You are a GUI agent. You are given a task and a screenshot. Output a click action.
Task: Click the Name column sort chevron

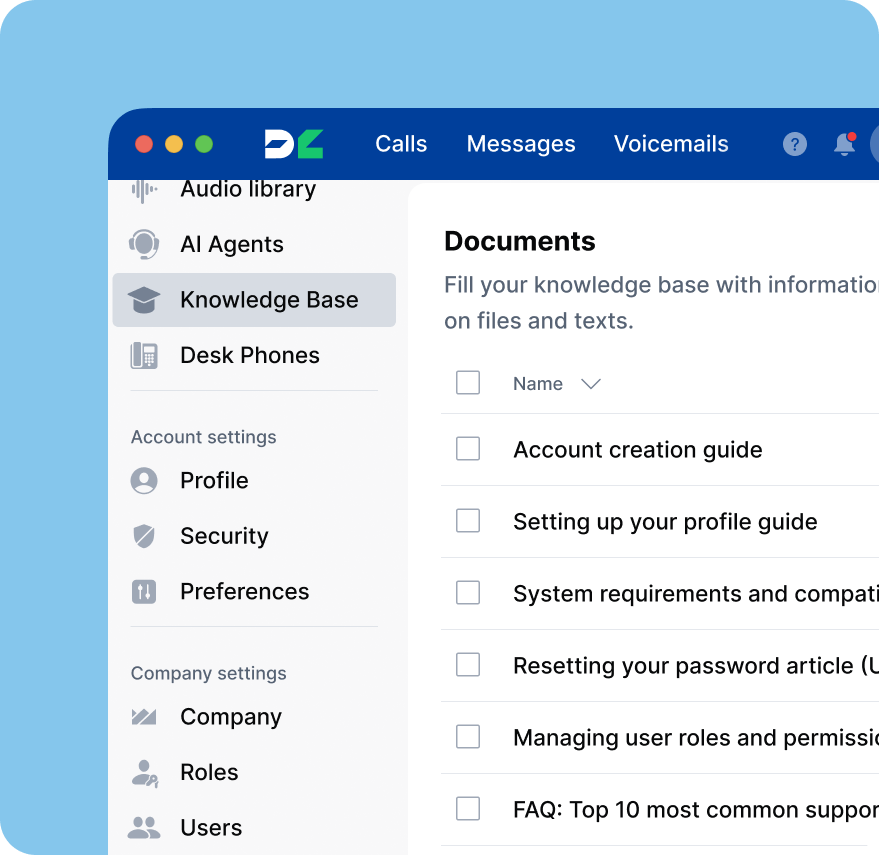pos(591,384)
